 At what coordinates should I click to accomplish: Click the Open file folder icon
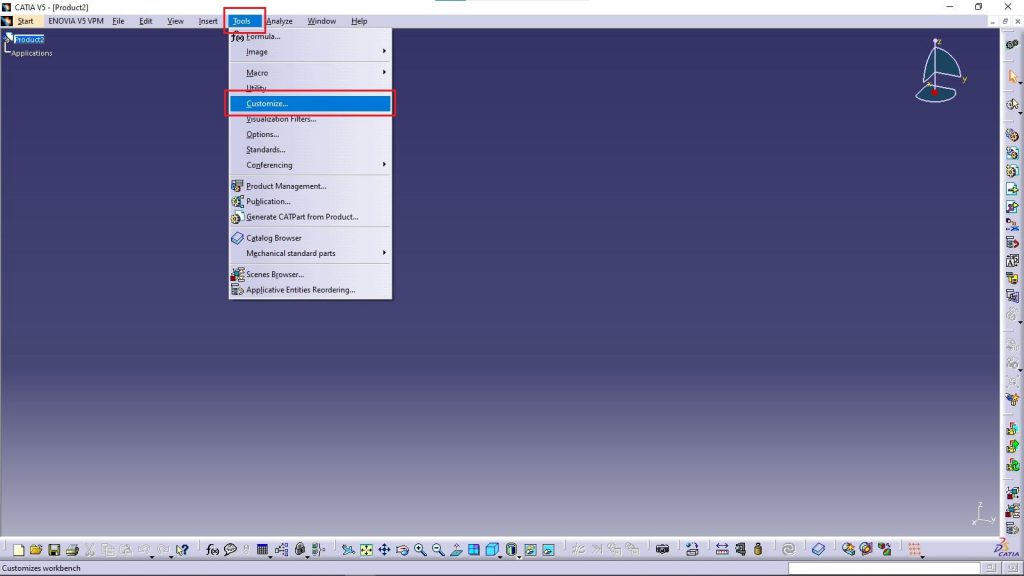tap(36, 550)
